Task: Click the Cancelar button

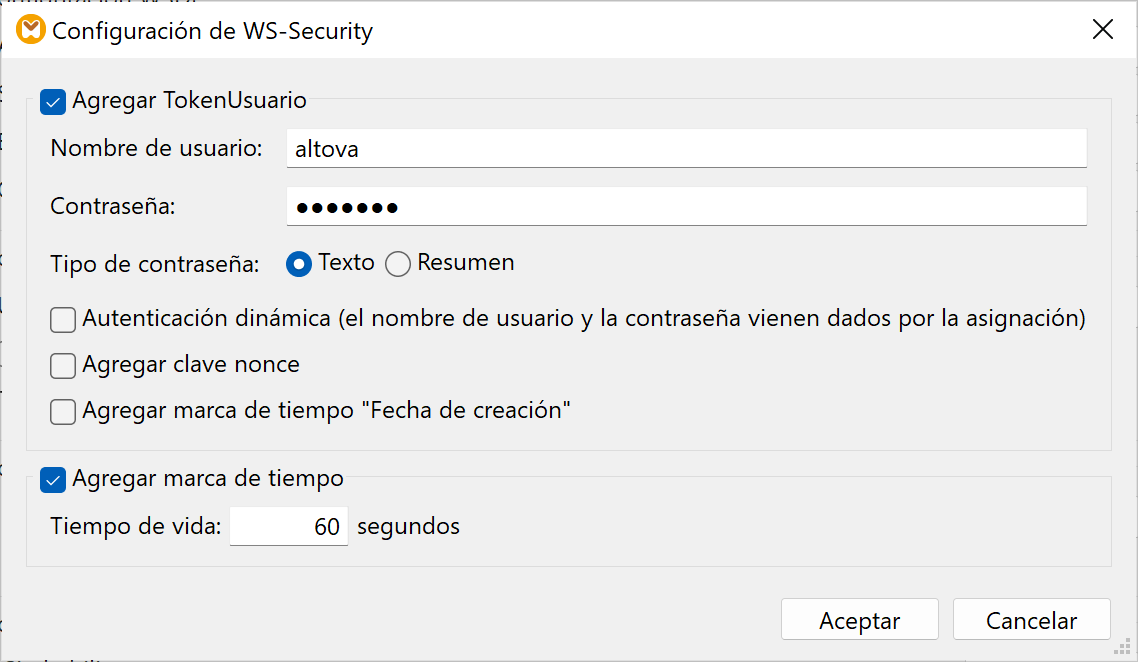Action: click(1031, 618)
